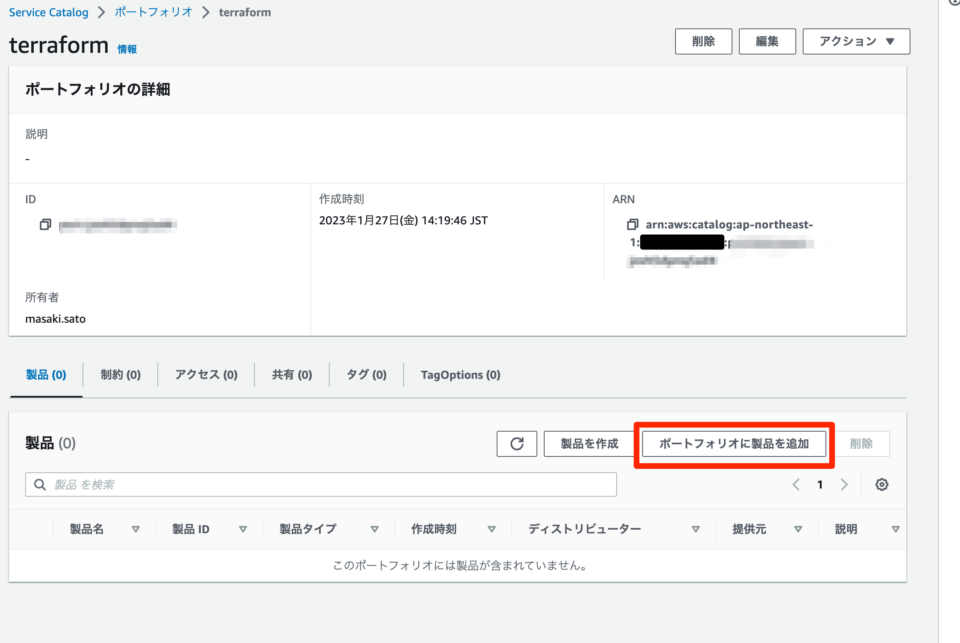Screen dimensions: 960x643
Task: Open the アクション dropdown menu
Action: click(x=856, y=41)
